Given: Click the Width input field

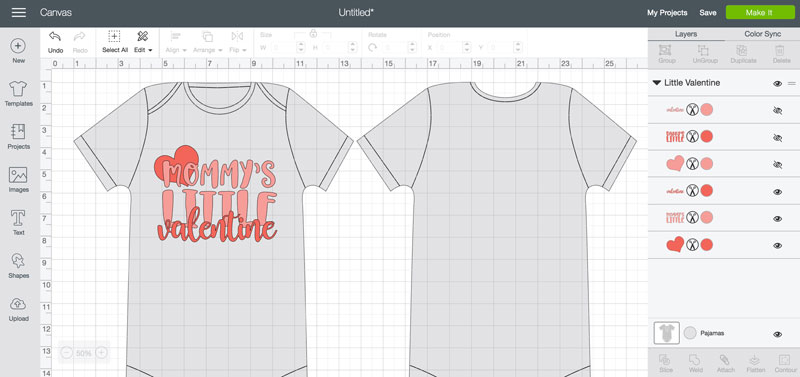Looking at the screenshot, I should [283, 47].
